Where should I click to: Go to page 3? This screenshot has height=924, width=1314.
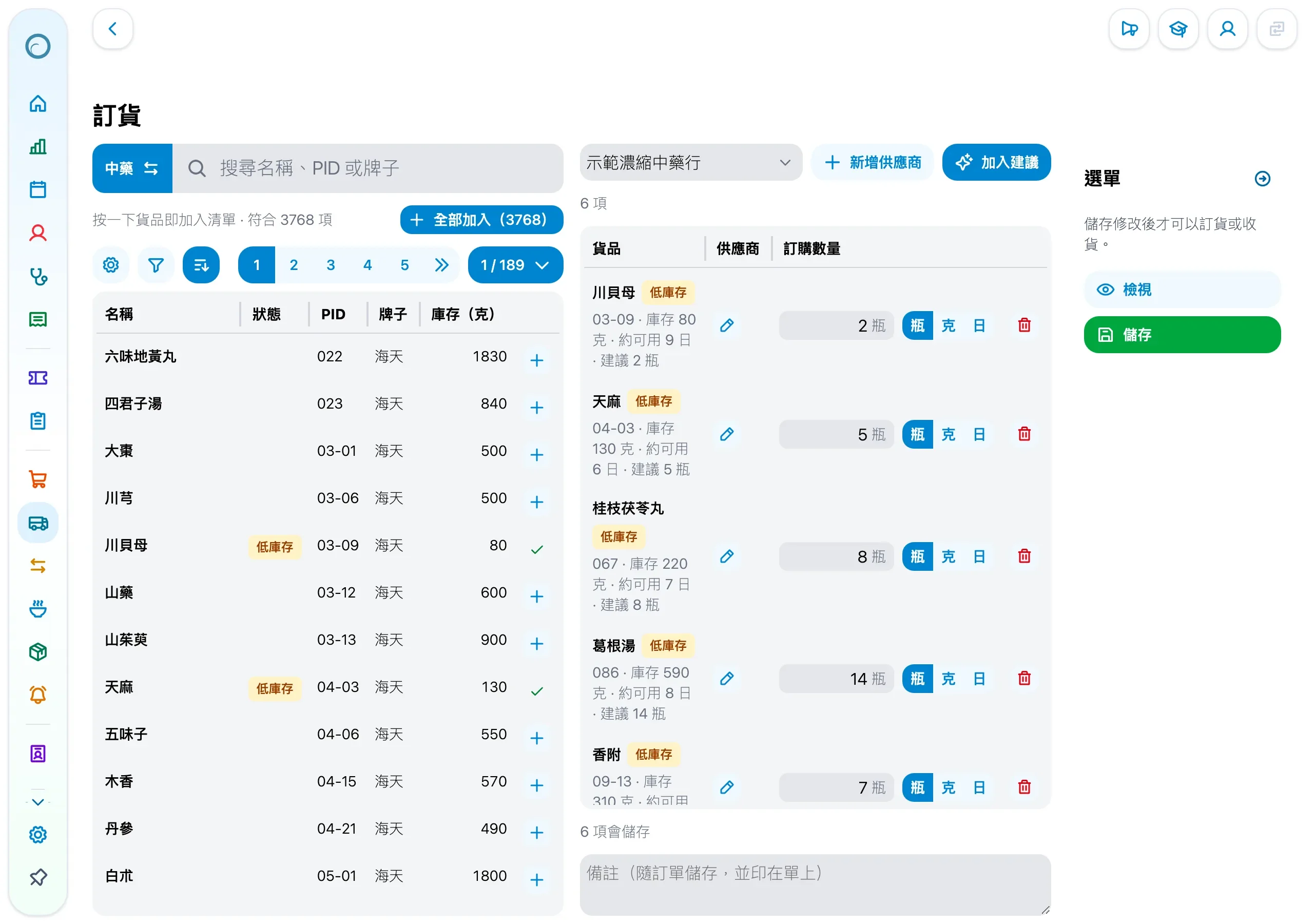click(331, 265)
